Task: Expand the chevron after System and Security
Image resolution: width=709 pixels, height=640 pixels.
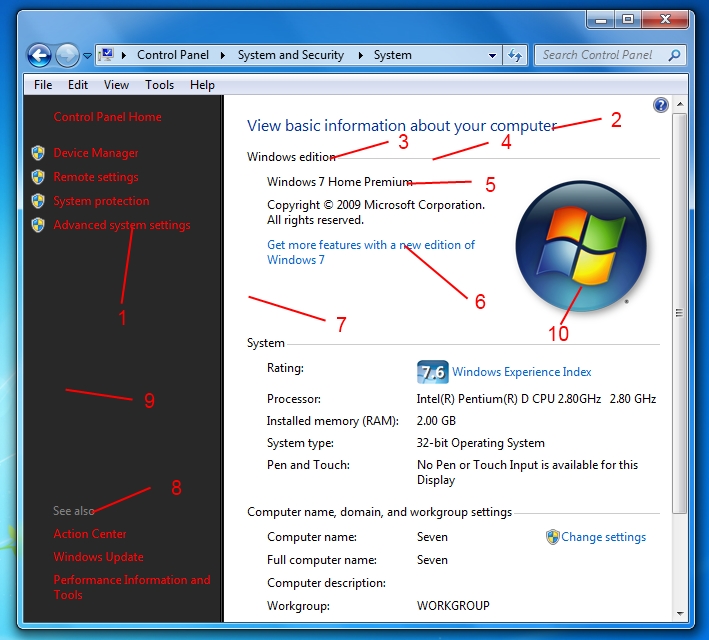Action: click(x=361, y=55)
